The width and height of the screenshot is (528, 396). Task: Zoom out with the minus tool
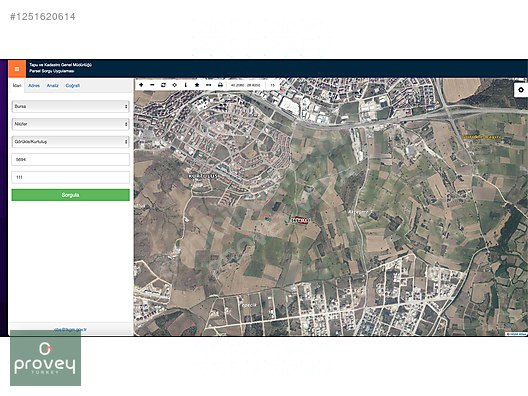[152, 85]
